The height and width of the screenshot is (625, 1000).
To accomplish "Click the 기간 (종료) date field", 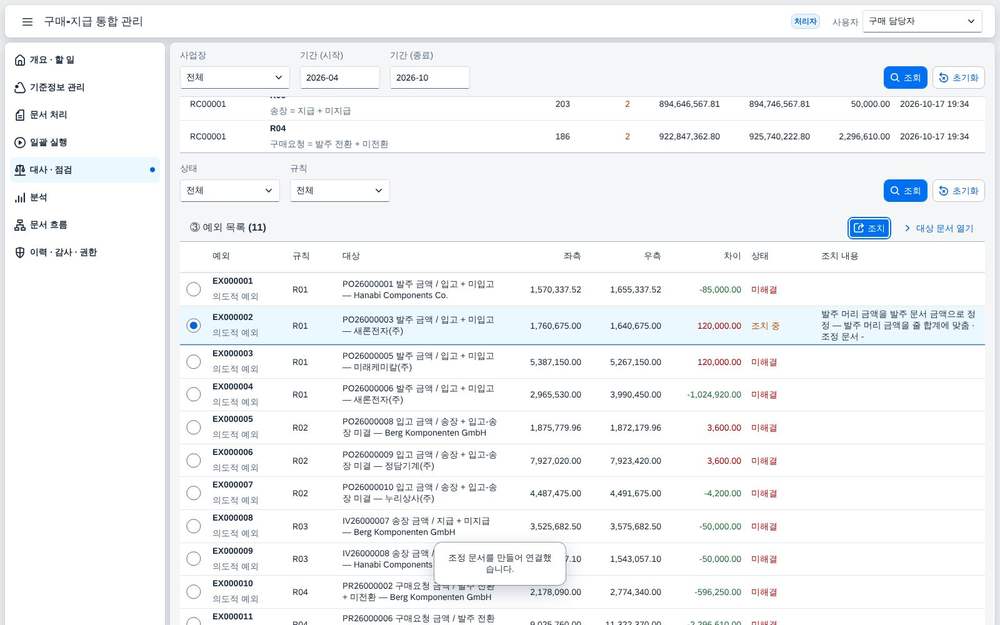I will tap(429, 78).
